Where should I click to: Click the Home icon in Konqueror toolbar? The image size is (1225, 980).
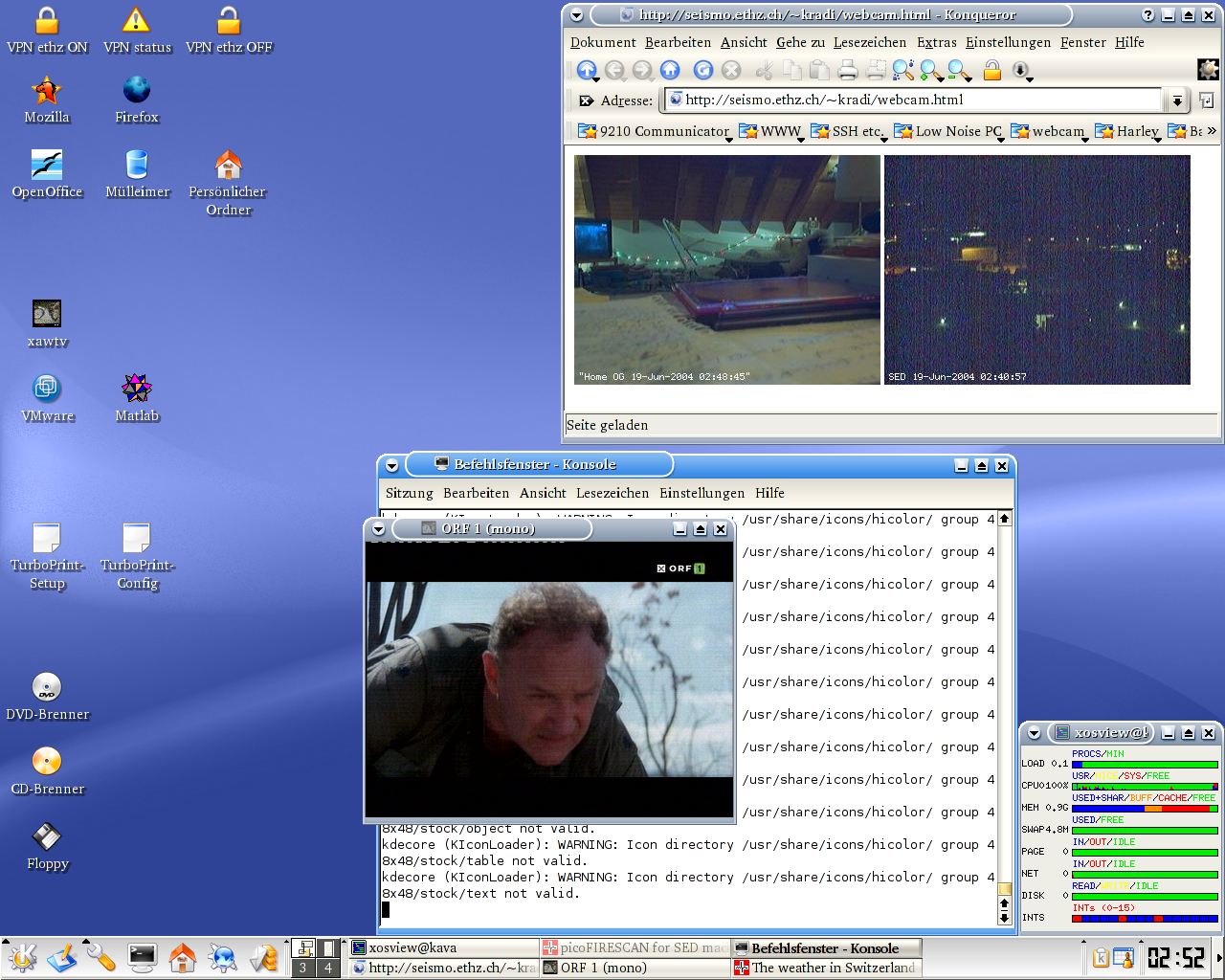tap(670, 70)
